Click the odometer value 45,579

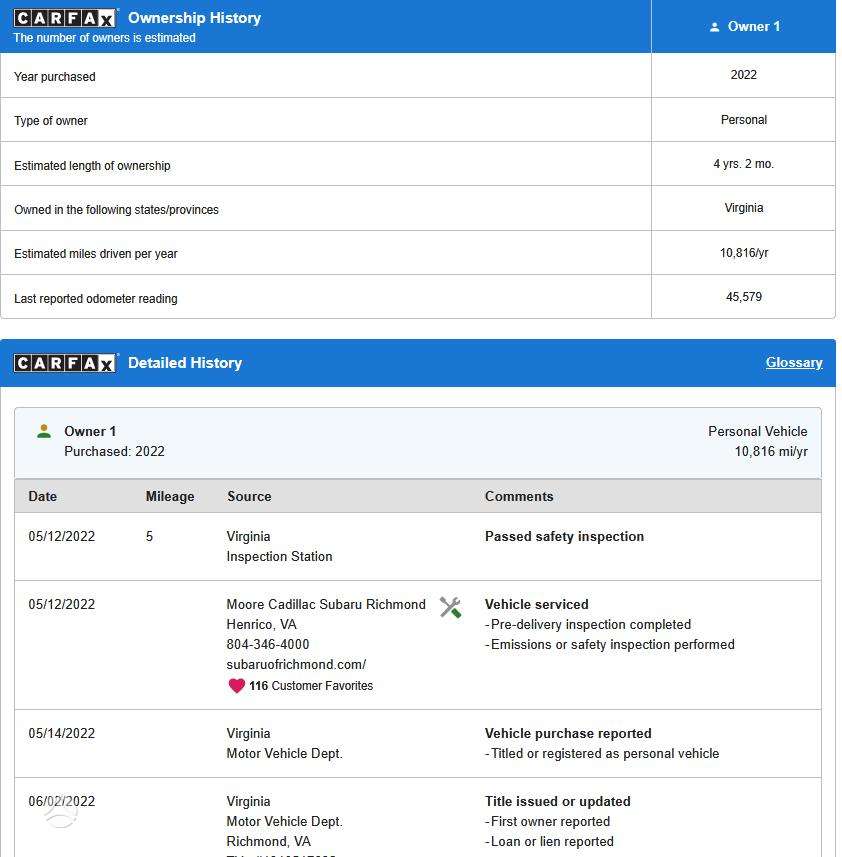(x=744, y=297)
